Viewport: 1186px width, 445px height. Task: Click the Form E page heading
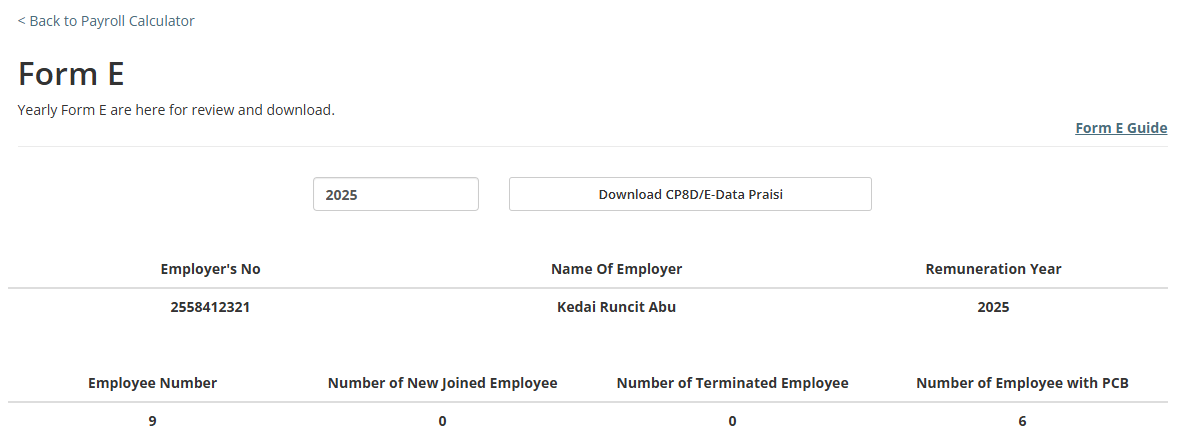pos(71,74)
